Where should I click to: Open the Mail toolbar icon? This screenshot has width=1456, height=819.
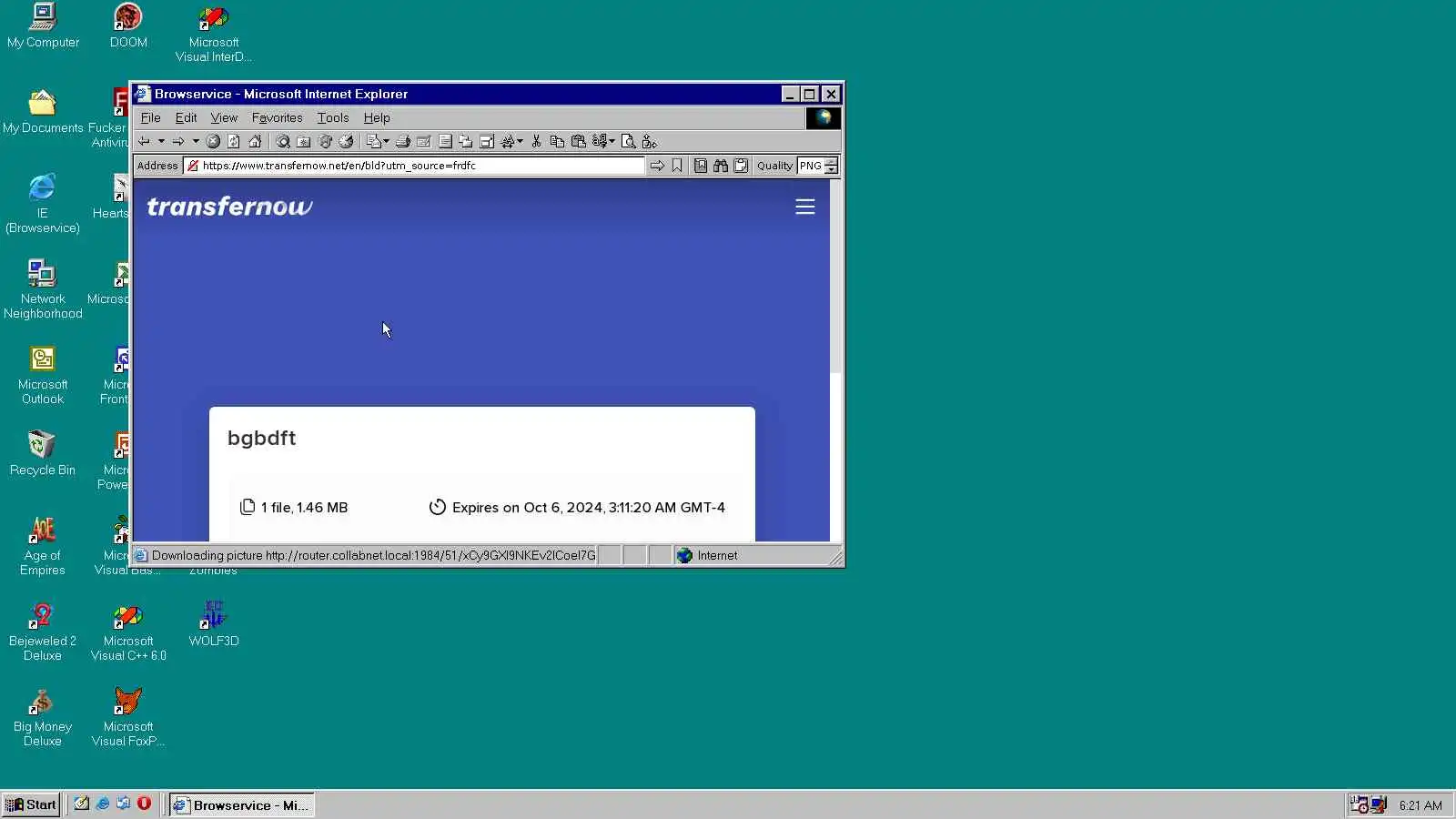click(373, 141)
